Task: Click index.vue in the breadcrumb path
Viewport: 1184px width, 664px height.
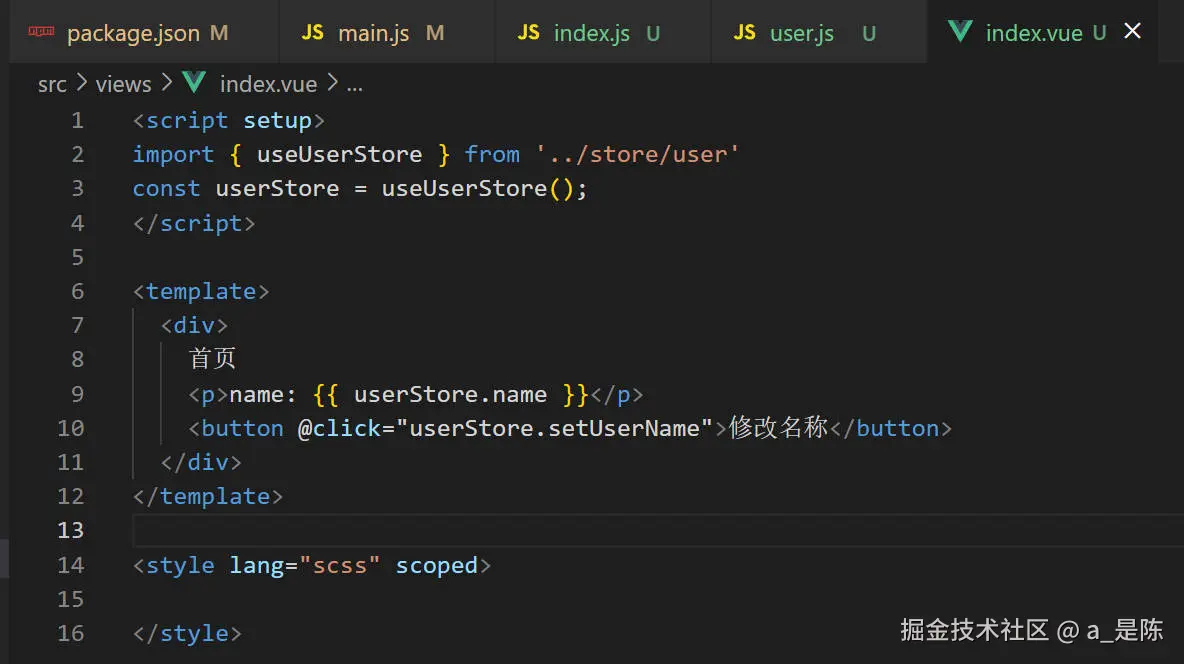Action: click(x=268, y=84)
